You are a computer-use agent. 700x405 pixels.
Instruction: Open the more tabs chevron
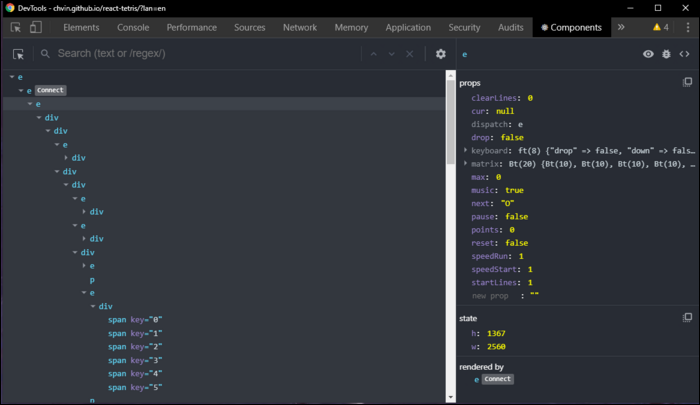click(621, 27)
